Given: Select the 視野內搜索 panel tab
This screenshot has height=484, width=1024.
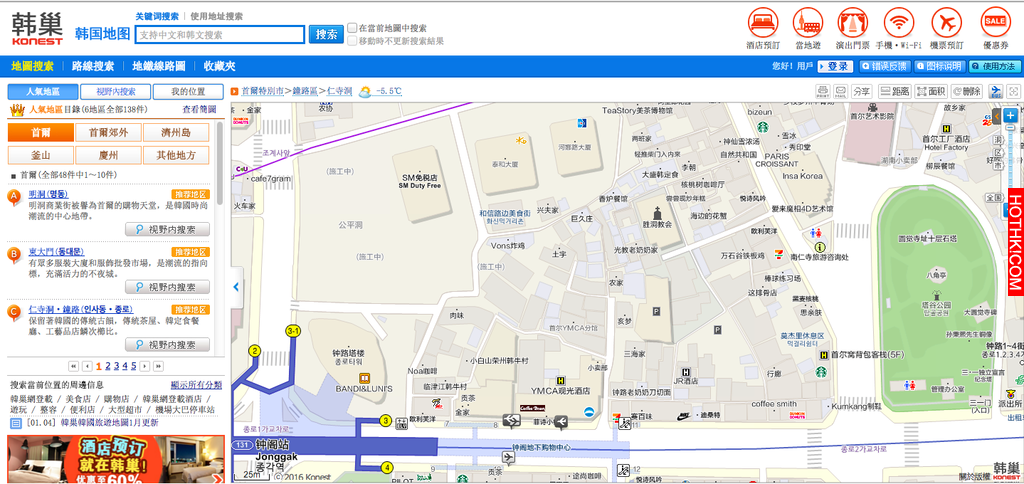Looking at the screenshot, I should click(x=116, y=91).
